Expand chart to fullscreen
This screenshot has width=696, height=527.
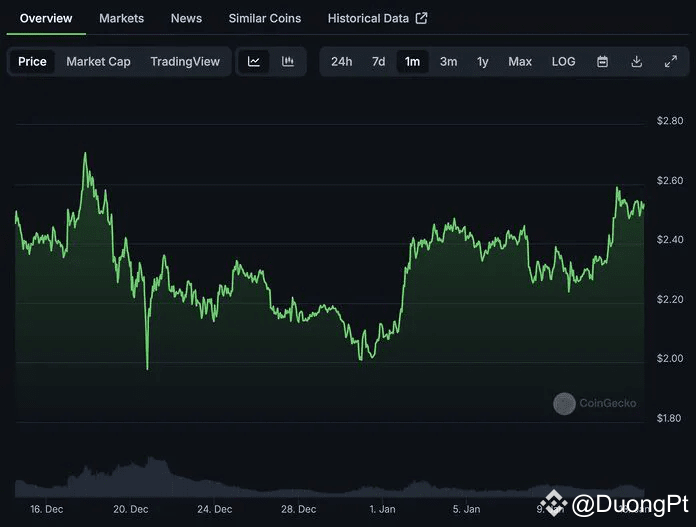pos(671,62)
